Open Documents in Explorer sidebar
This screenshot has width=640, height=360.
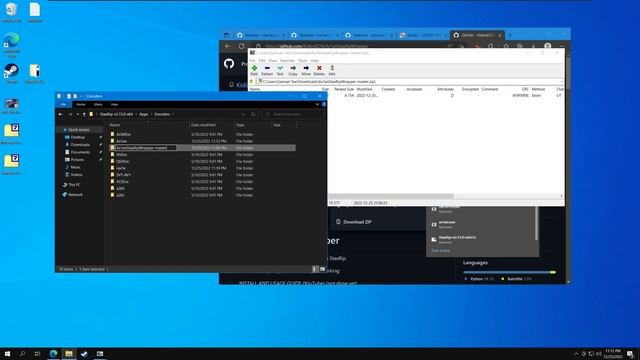[80, 152]
